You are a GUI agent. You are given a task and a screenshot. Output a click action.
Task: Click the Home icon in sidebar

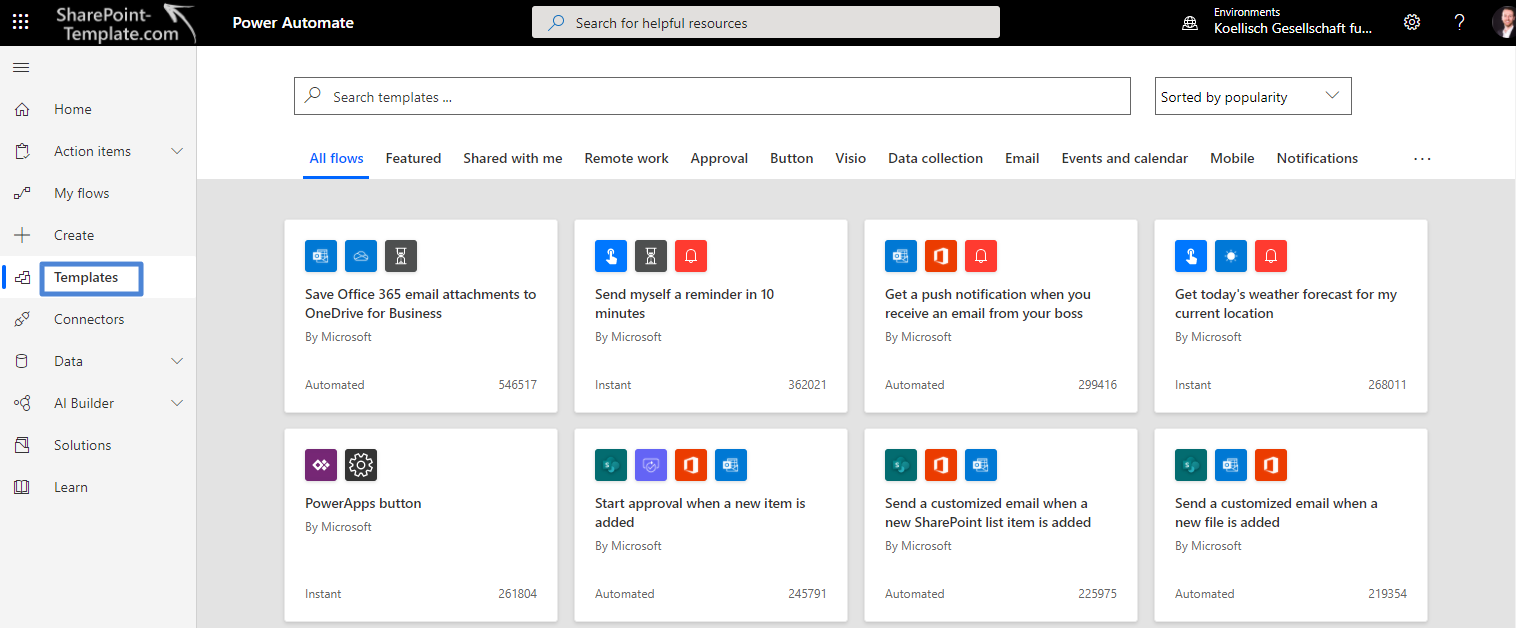[22, 110]
